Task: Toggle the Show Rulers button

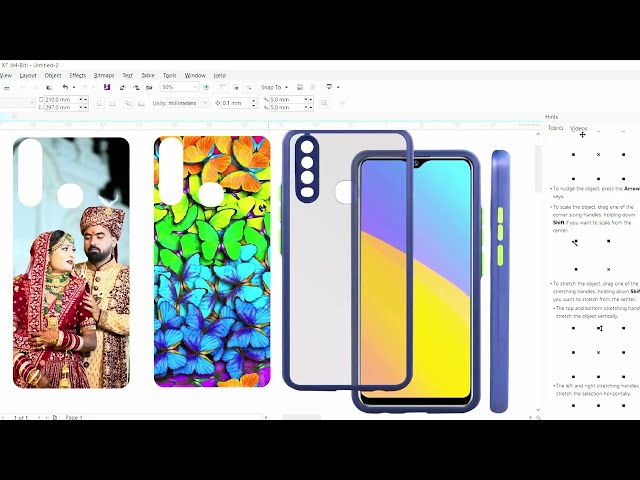Action: tap(222, 87)
